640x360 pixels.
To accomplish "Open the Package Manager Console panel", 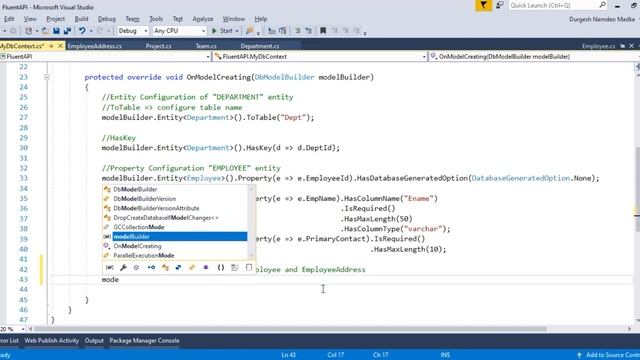I will (144, 340).
